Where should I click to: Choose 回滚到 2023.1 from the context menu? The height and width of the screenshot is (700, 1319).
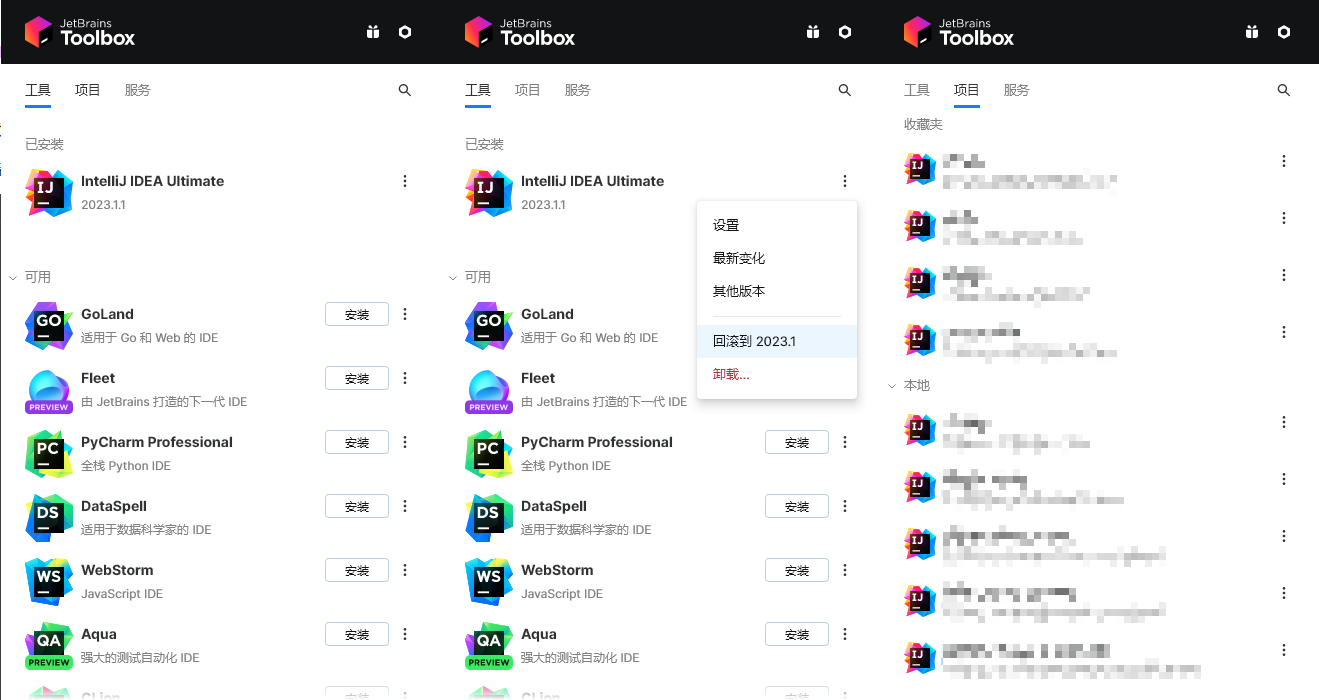point(777,341)
